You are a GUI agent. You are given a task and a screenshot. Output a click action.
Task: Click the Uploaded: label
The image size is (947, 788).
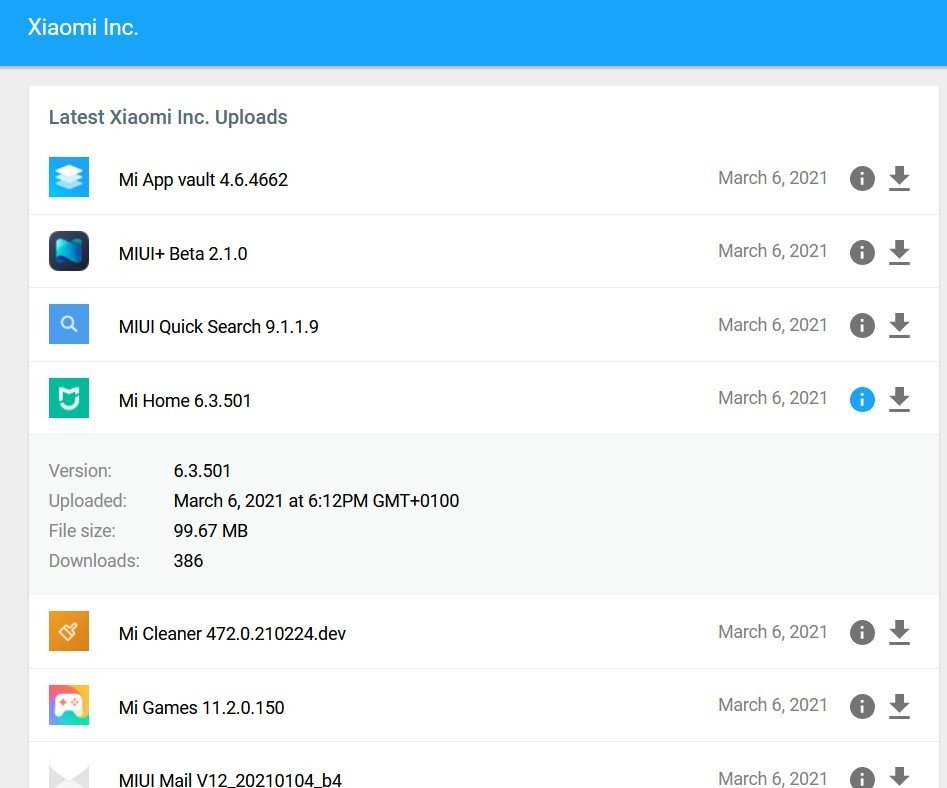(88, 501)
